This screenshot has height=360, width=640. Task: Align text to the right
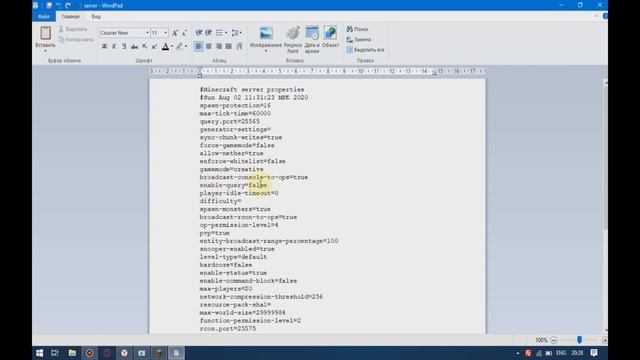click(219, 46)
